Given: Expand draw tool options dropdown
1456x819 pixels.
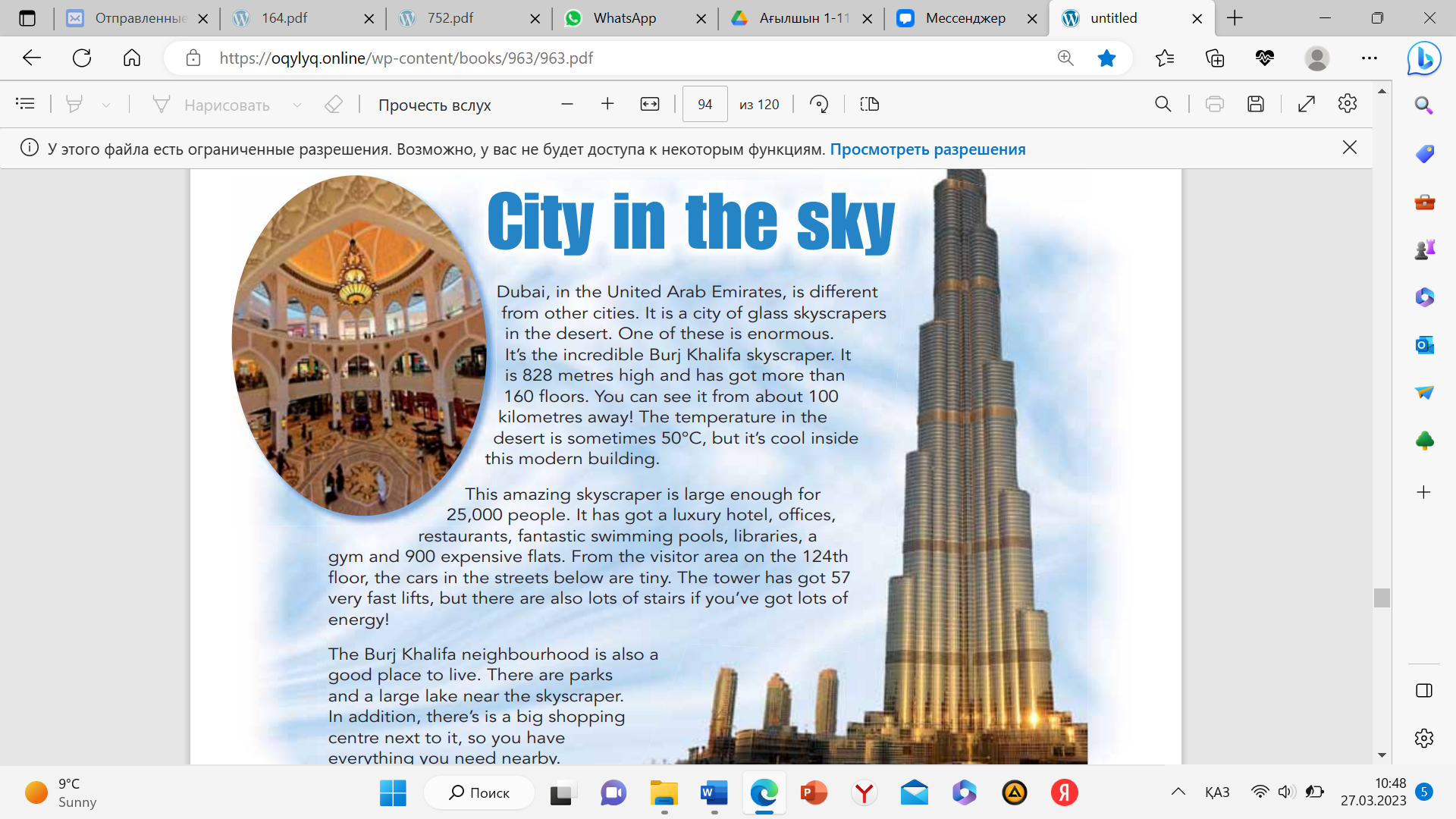Looking at the screenshot, I should [297, 105].
